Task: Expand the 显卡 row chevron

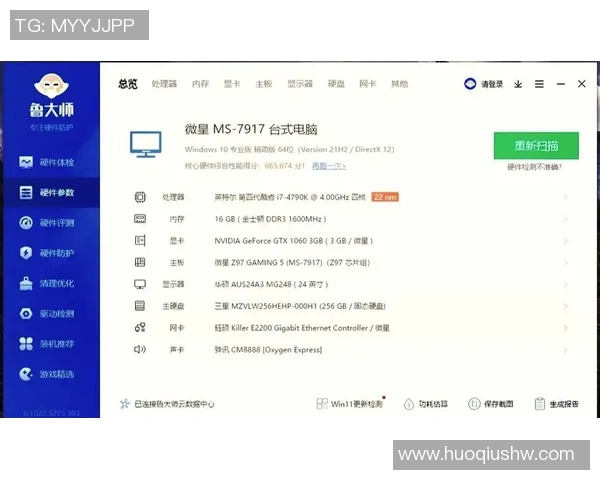Action: pos(566,241)
